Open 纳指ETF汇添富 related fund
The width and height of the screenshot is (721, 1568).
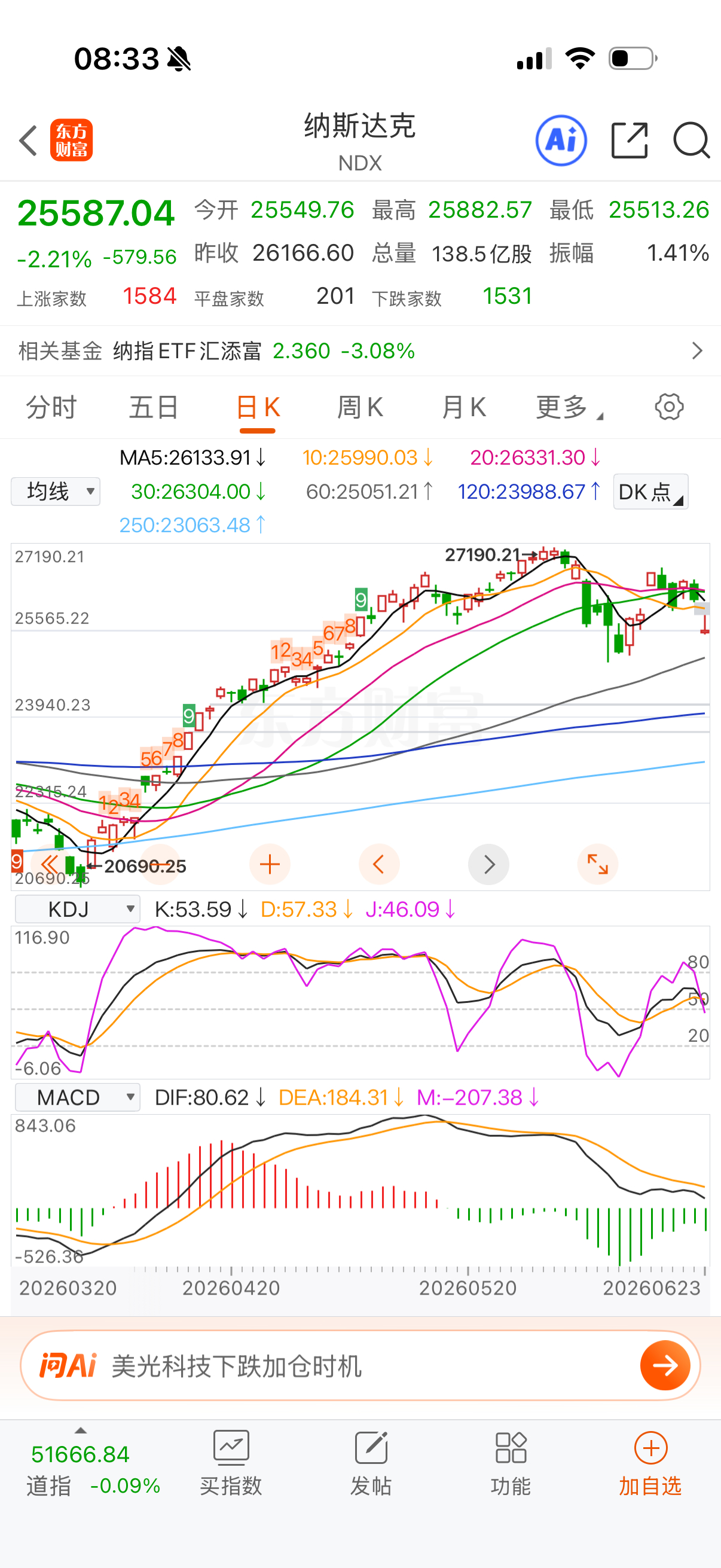coord(264,350)
